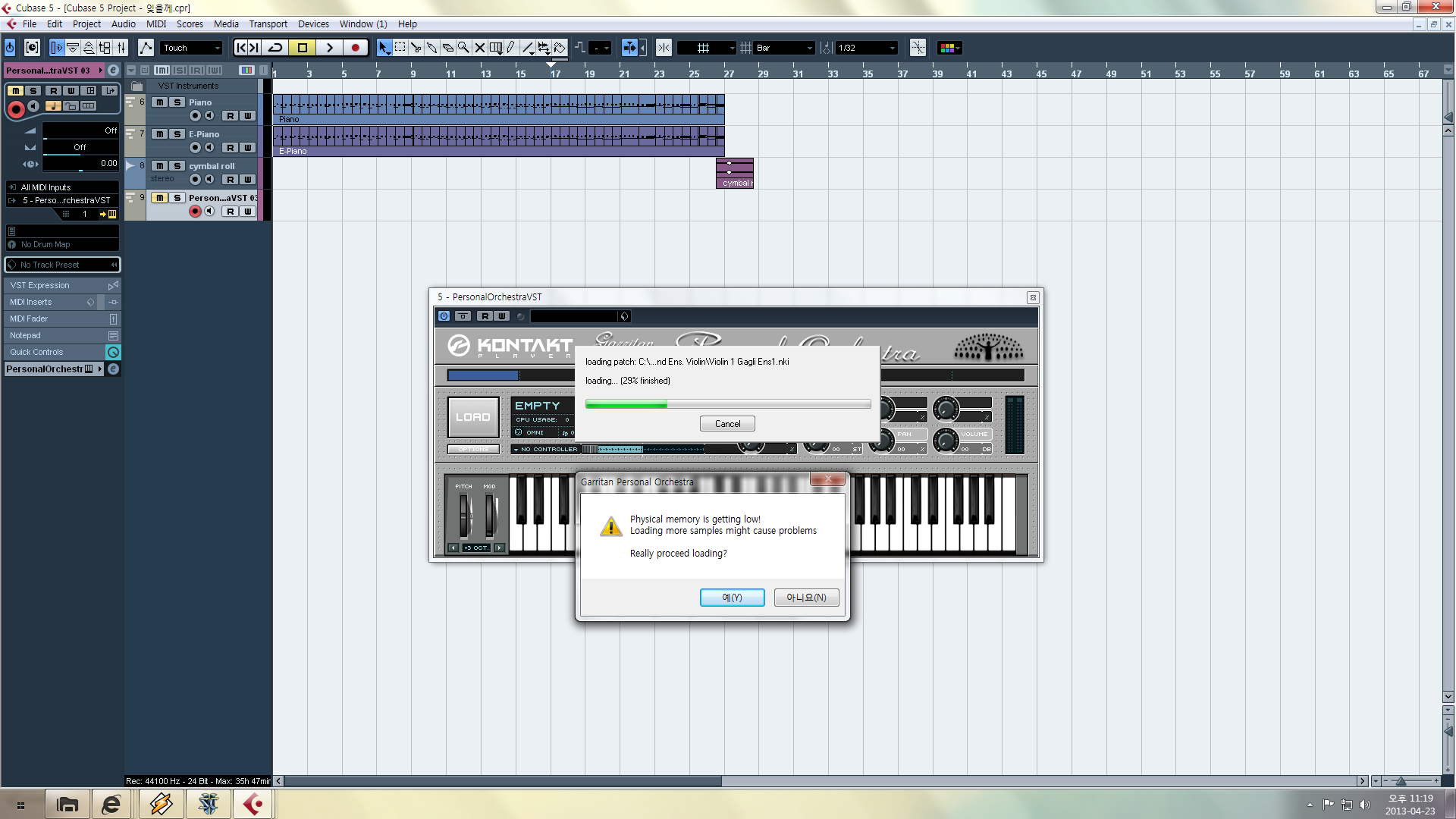Click Cancel in the loading patch dialog
The image size is (1456, 819).
click(727, 424)
